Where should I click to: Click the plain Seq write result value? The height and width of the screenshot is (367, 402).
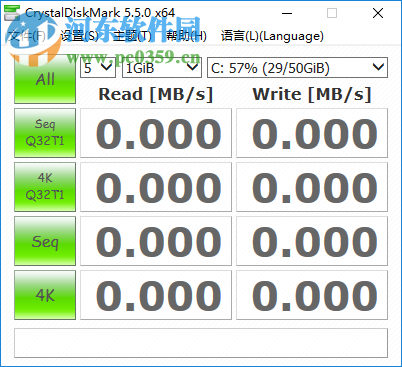[x=312, y=241]
